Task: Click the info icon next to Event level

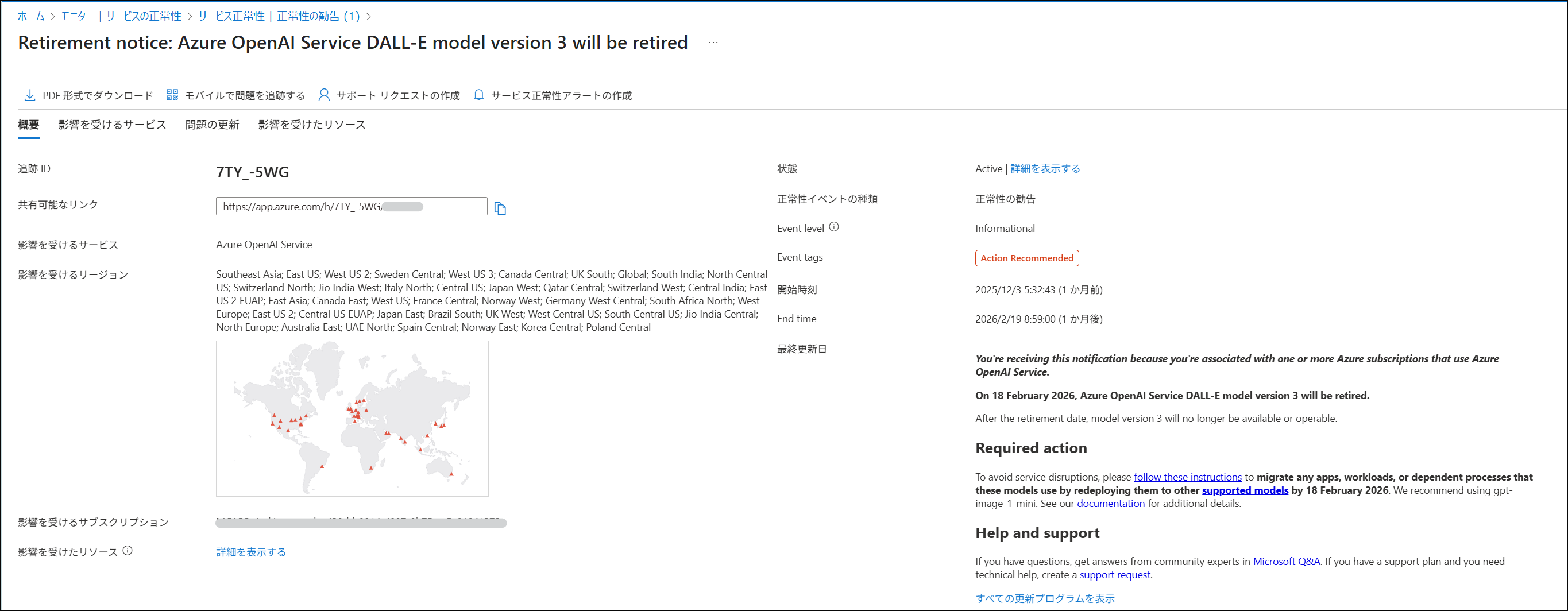Action: click(834, 227)
